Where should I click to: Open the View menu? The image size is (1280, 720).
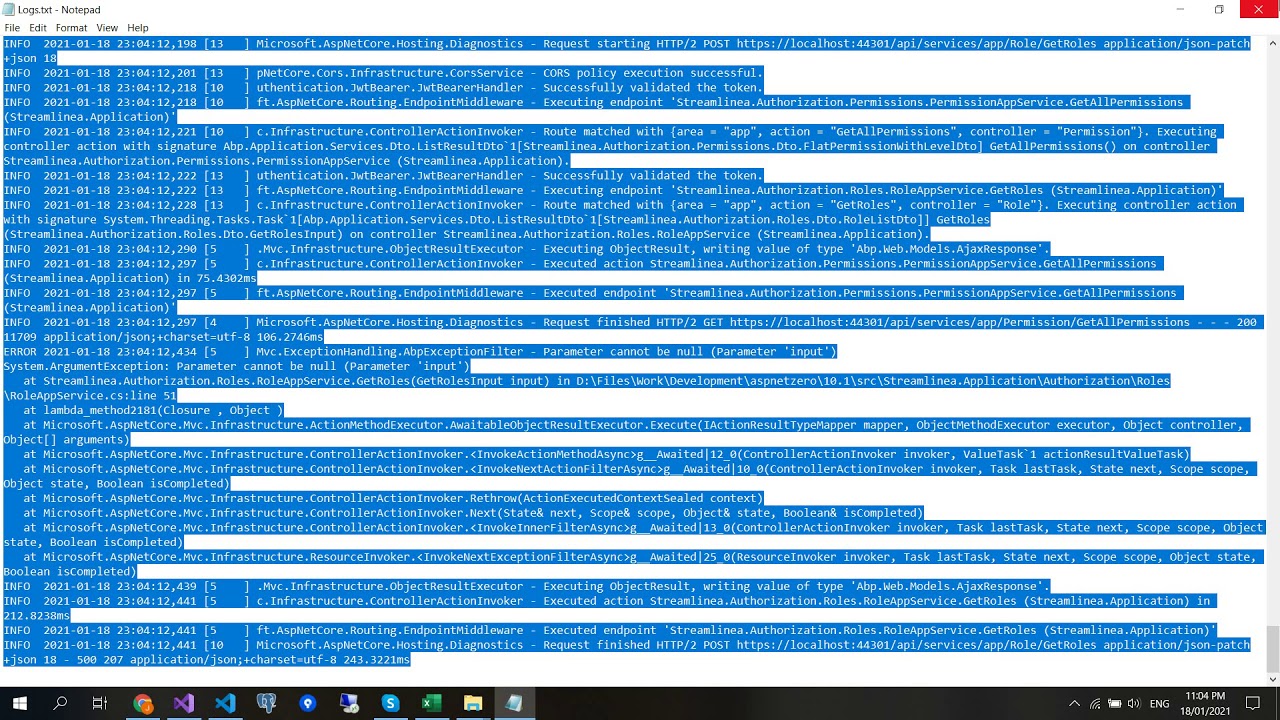[107, 28]
